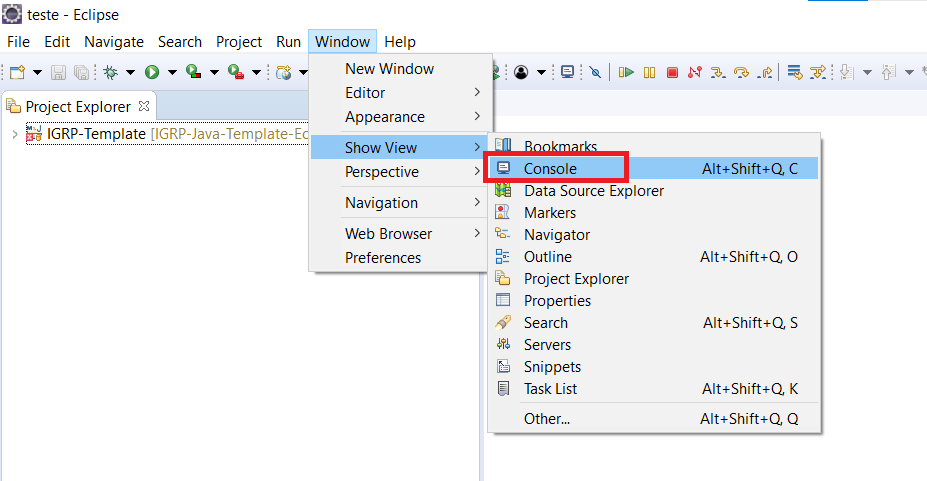Open the Project menu
The width and height of the screenshot is (927, 481).
239,42
